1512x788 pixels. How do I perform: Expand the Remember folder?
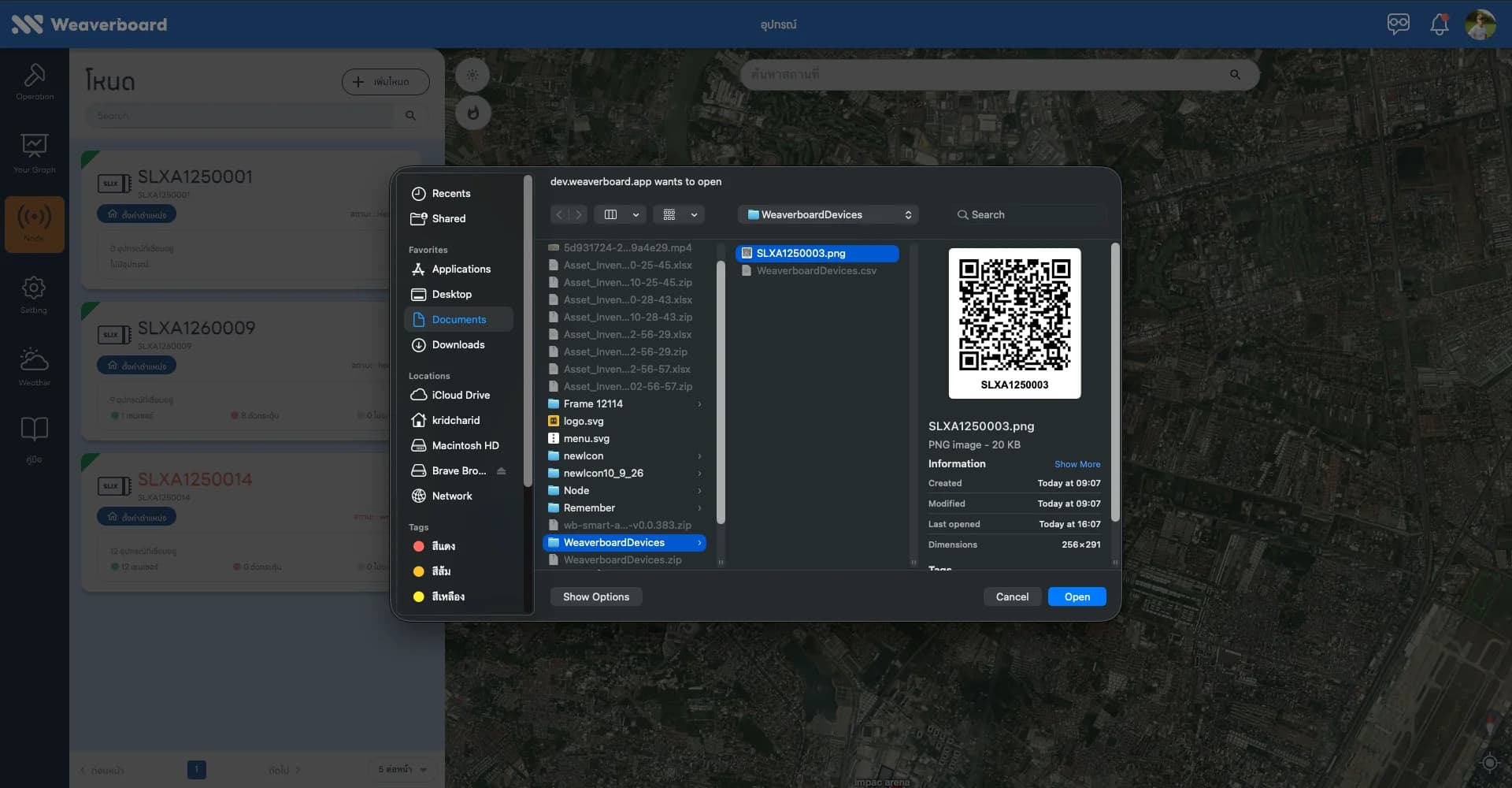pyautogui.click(x=699, y=508)
